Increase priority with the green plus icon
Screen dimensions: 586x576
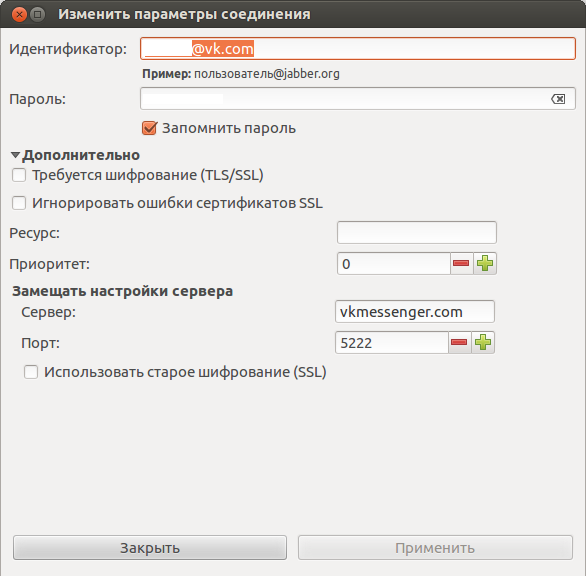(485, 264)
